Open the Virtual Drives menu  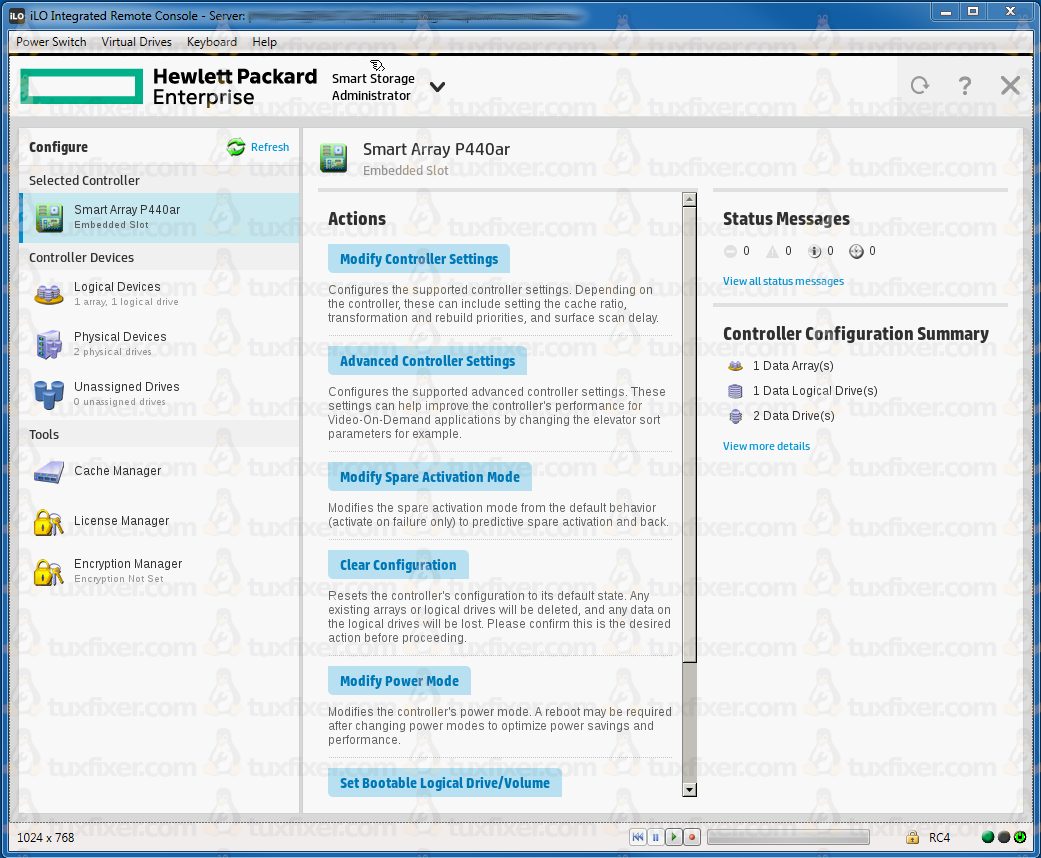(137, 42)
